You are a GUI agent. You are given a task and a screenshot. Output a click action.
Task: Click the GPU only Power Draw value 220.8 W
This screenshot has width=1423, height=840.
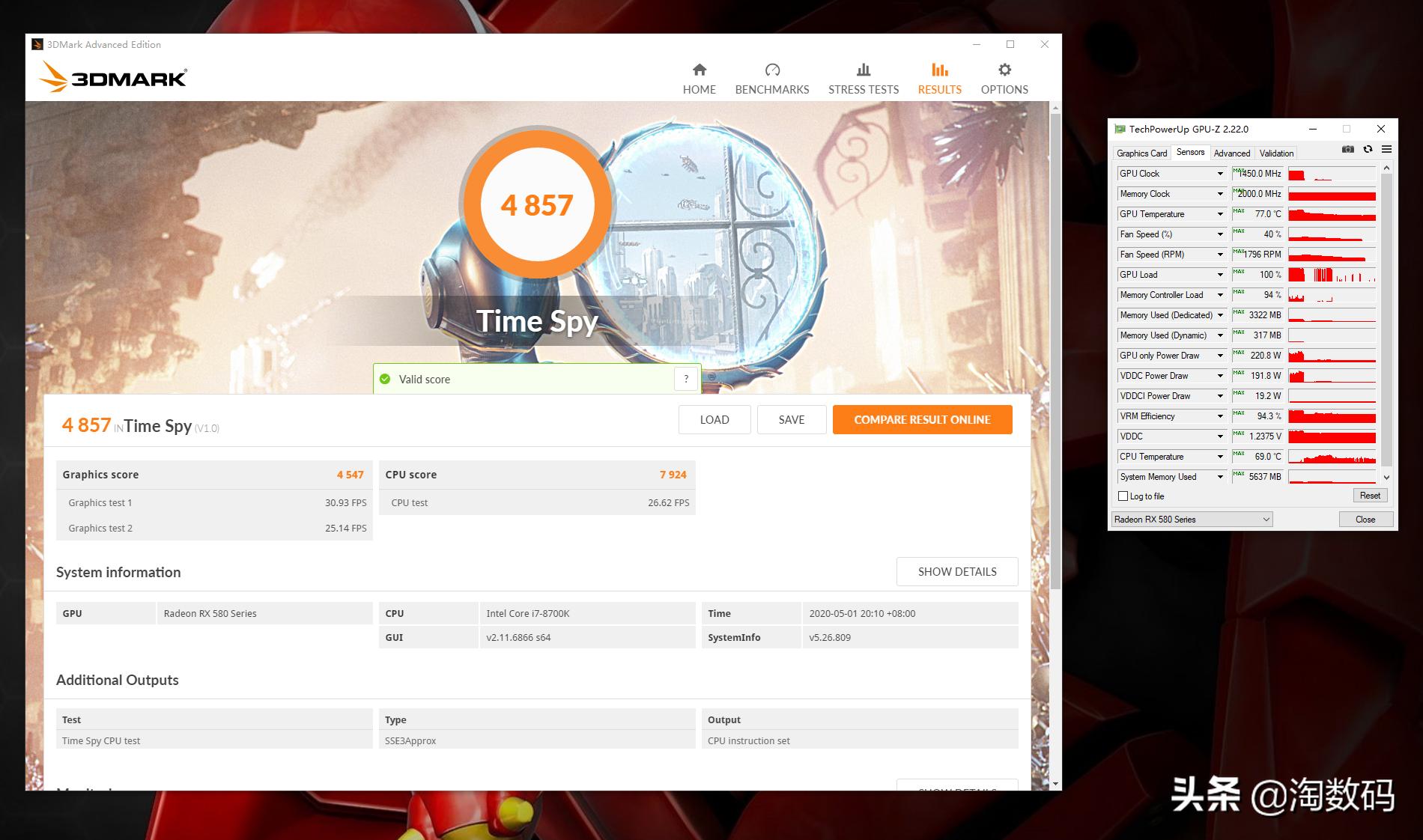coord(1258,356)
